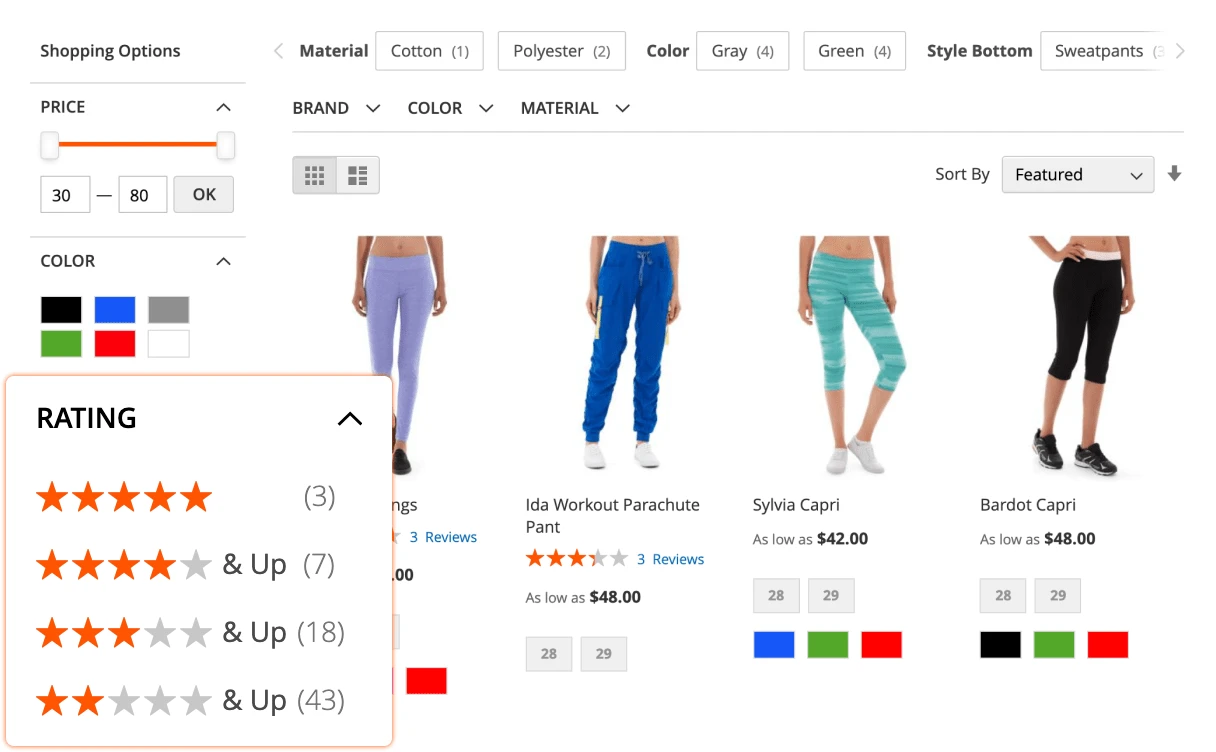
Task: Open the Sort By Featured dropdown
Action: click(1077, 174)
